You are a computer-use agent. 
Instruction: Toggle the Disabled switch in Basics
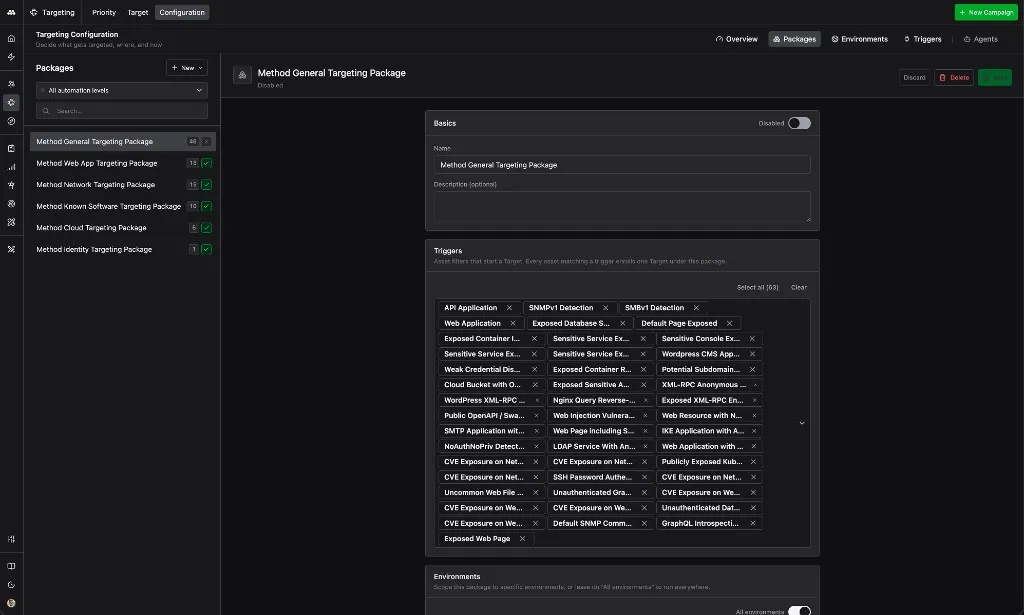(x=799, y=123)
